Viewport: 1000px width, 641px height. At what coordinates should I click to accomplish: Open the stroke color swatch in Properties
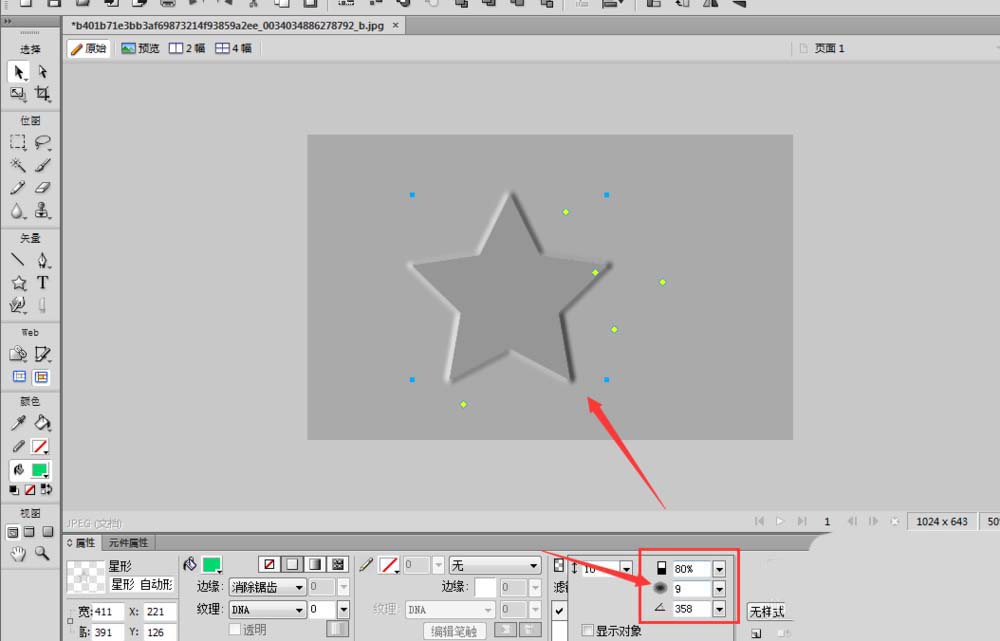[388, 564]
